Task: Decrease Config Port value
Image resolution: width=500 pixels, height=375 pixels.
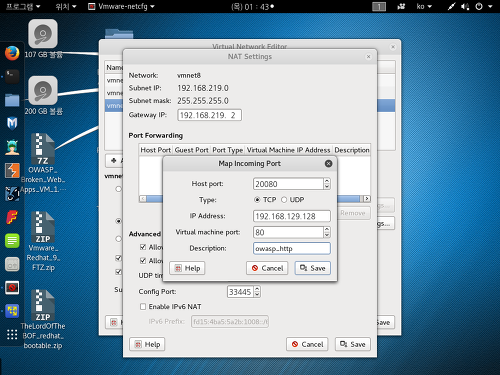Action: pos(257,295)
